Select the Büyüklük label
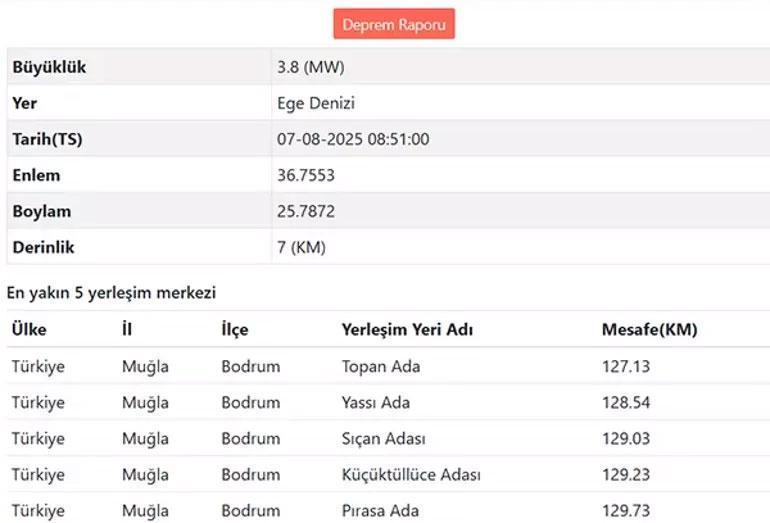Image resolution: width=770 pixels, height=523 pixels. point(49,67)
